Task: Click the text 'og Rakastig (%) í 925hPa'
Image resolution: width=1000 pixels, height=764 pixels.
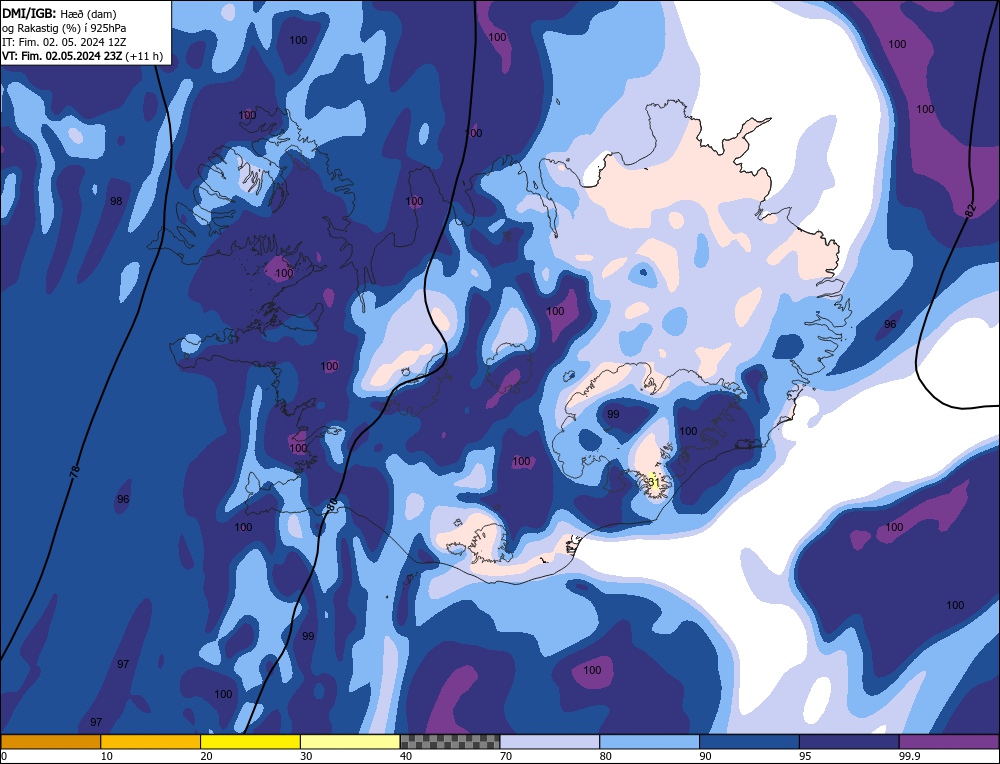Action: 64,28
